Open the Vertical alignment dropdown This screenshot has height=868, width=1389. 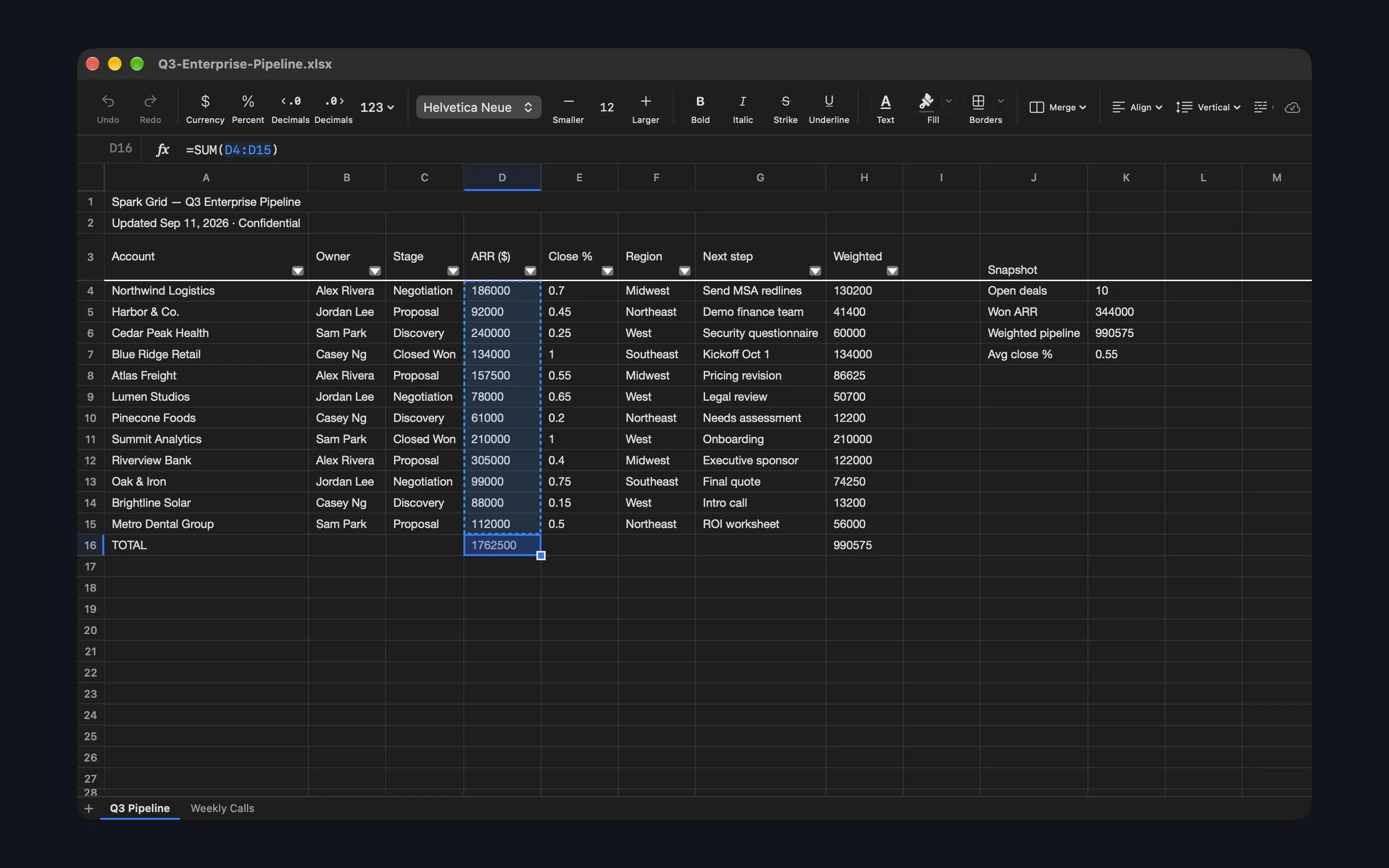1208,108
